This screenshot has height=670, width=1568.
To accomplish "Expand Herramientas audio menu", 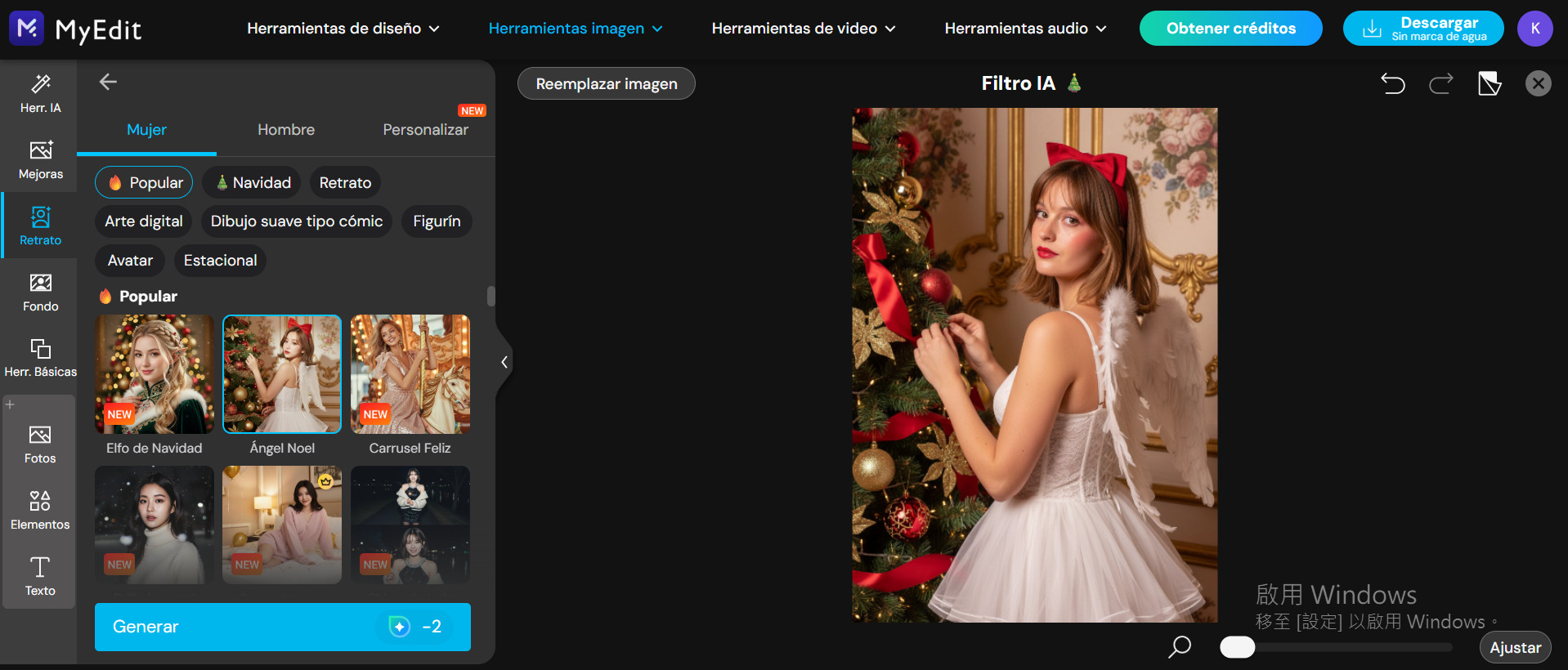I will point(1025,29).
